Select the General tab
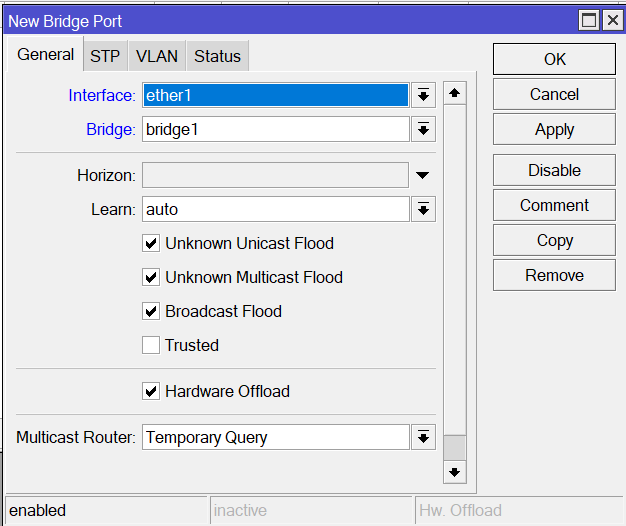The image size is (626, 526). (46, 54)
